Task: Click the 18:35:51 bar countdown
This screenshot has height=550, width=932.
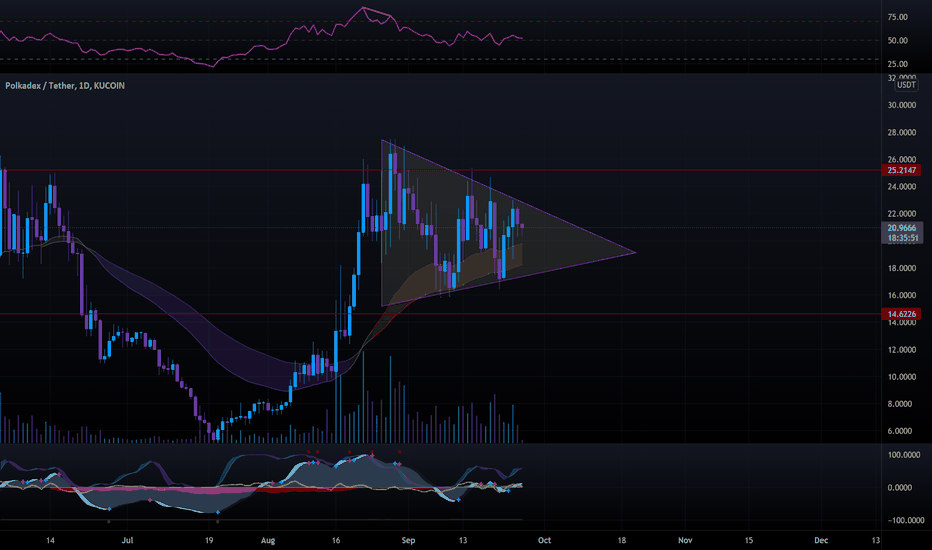Action: click(902, 238)
